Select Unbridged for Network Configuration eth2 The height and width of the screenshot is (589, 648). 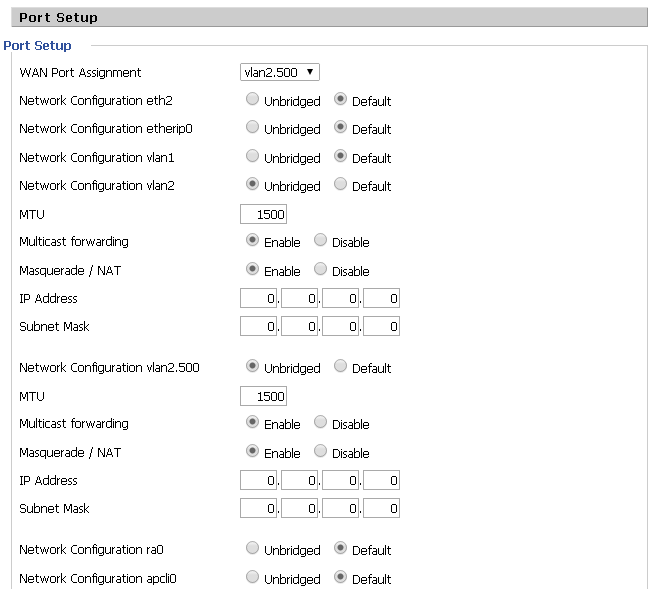point(252,99)
